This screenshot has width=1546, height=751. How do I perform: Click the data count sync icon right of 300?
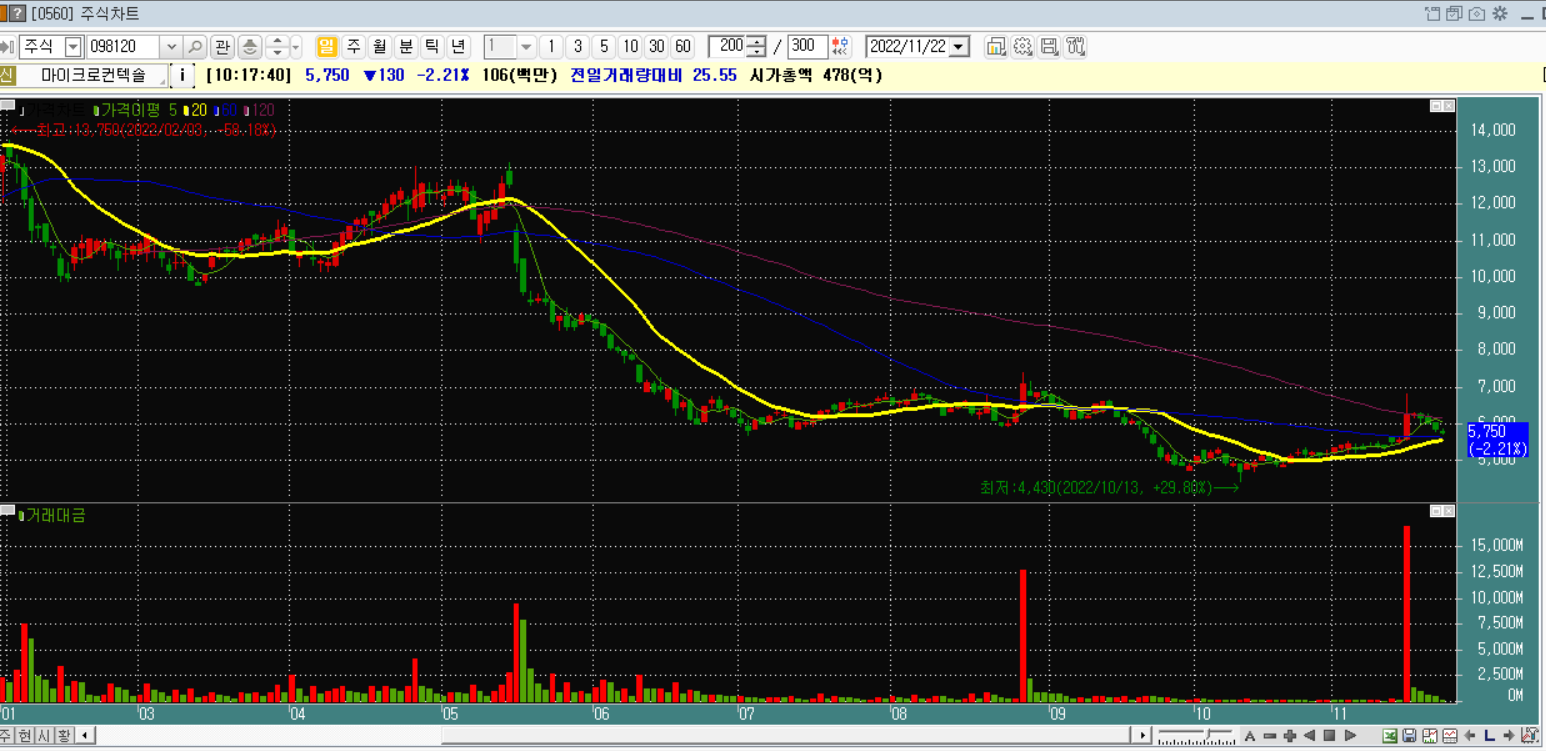coord(841,46)
